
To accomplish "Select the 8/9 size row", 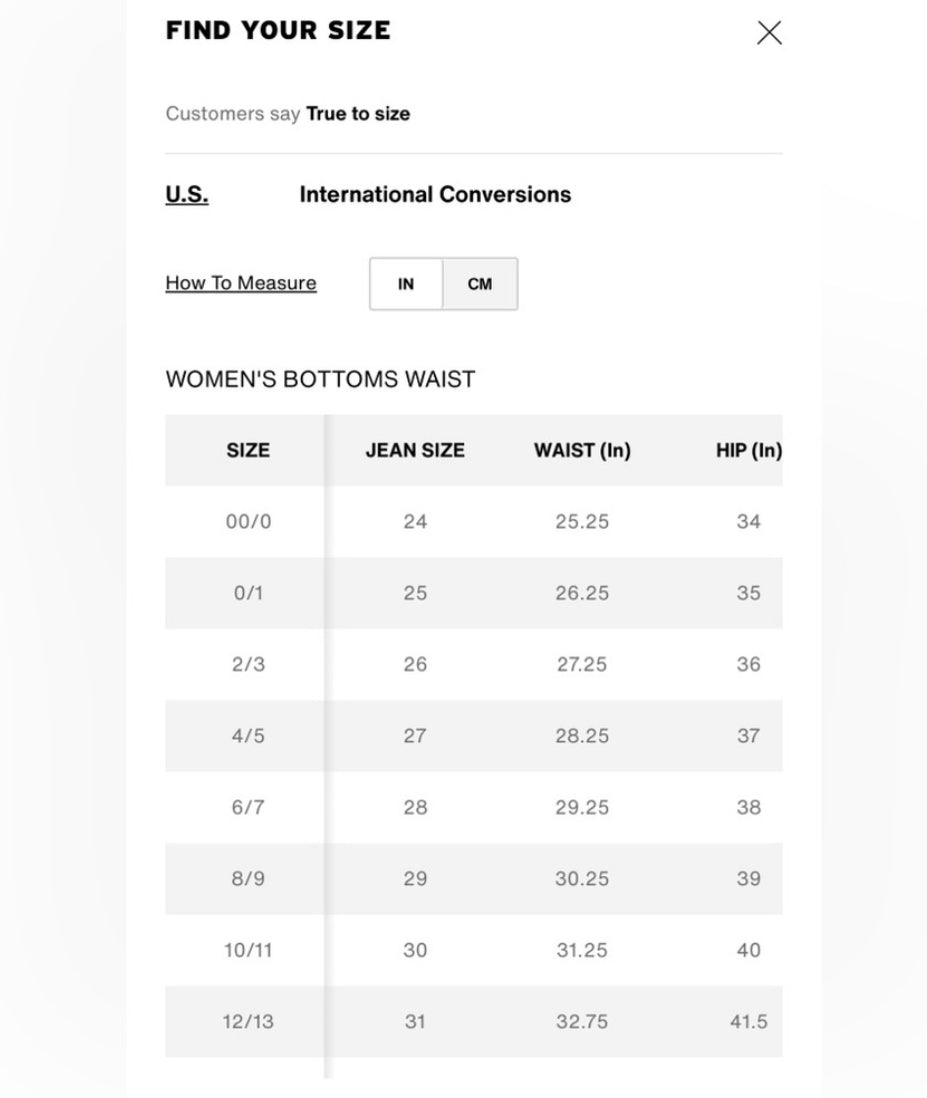I will pyautogui.click(x=473, y=878).
